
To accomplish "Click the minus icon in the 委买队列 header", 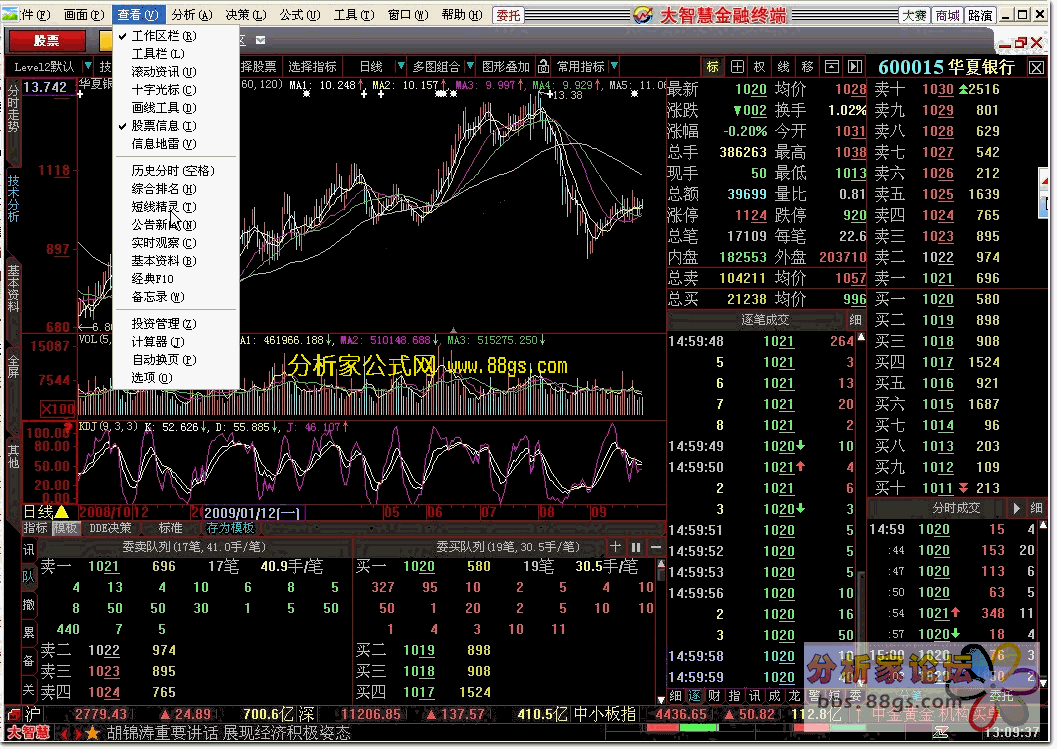I will click(655, 547).
